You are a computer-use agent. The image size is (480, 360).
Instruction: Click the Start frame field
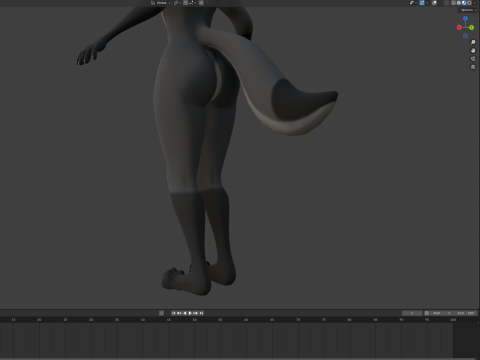[442, 313]
